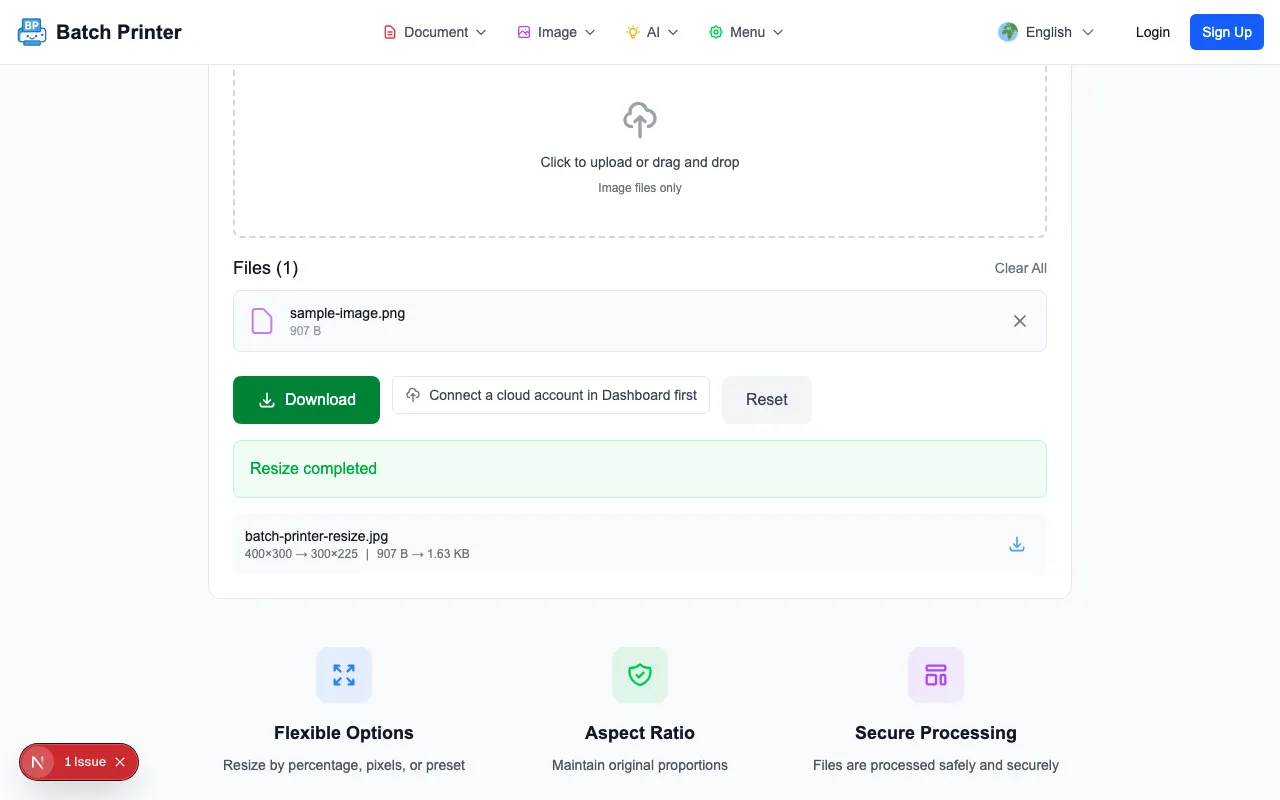Click the Image menu chevron arrow

click(x=590, y=32)
